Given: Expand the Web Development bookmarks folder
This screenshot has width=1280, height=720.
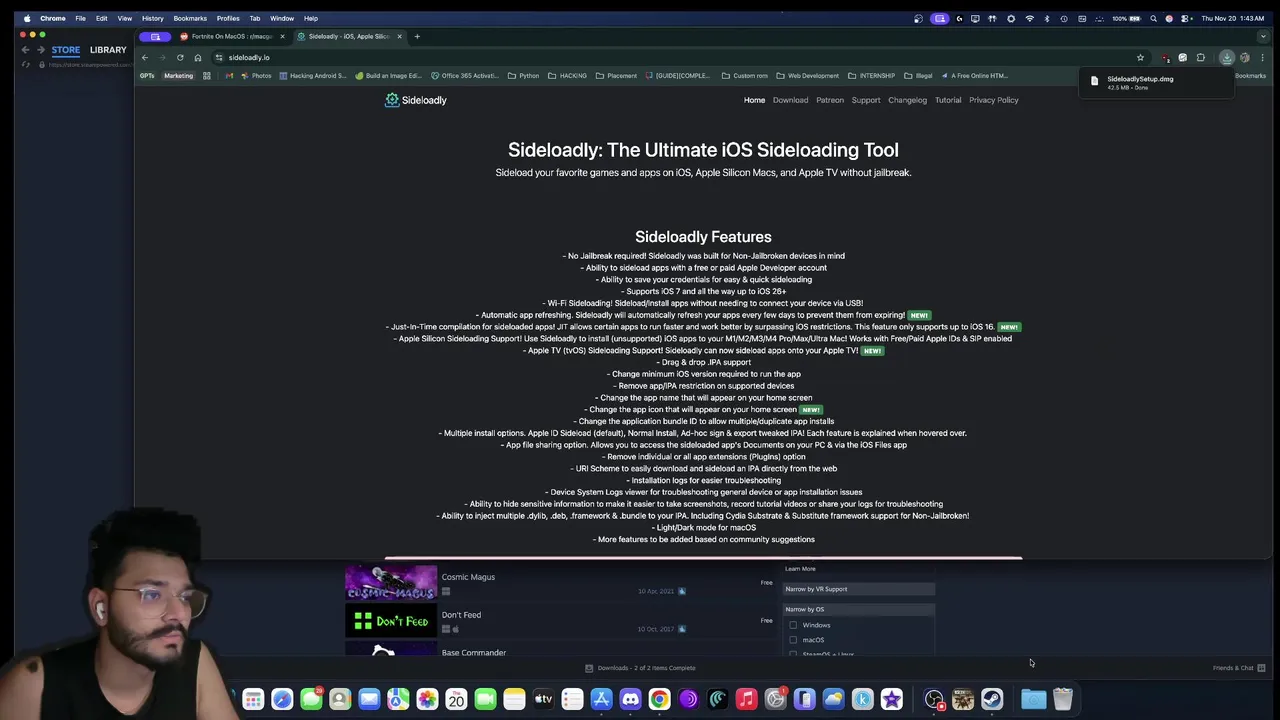Looking at the screenshot, I should point(807,76).
